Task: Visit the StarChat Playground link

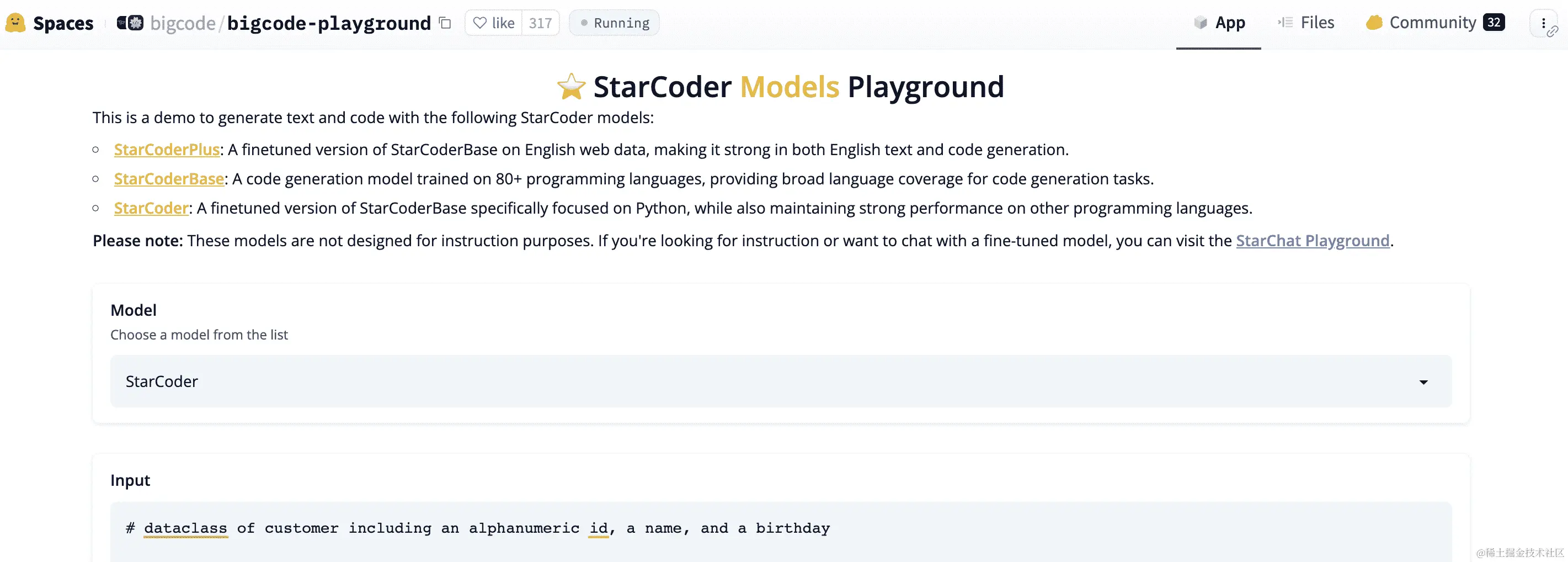Action: click(1313, 241)
